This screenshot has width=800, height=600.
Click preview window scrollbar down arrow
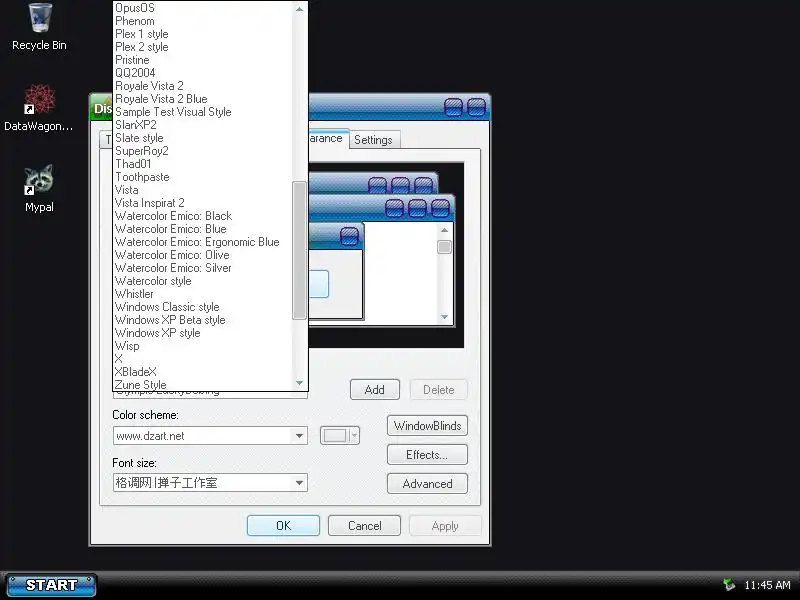444,317
